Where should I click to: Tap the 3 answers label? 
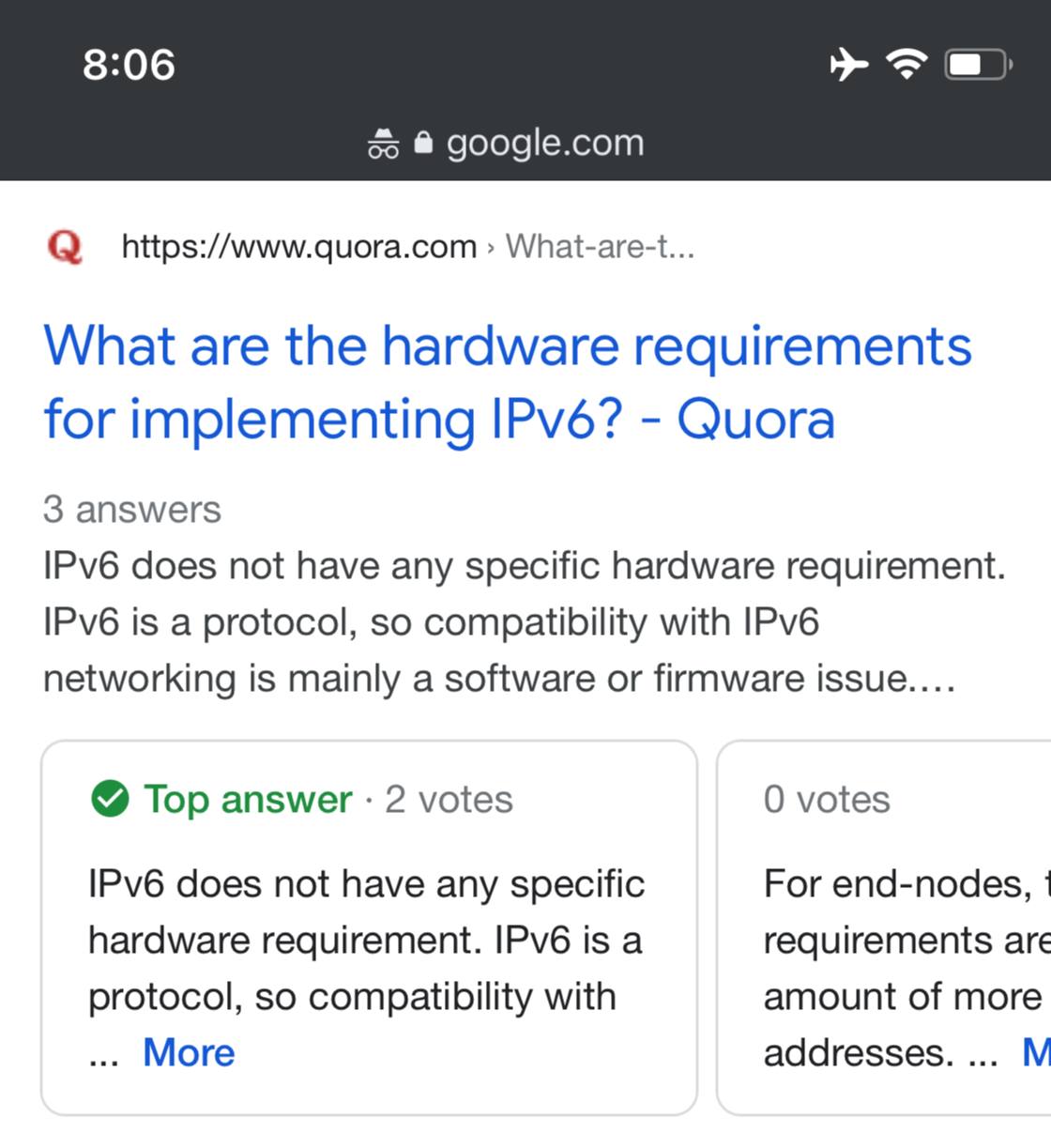pos(131,510)
